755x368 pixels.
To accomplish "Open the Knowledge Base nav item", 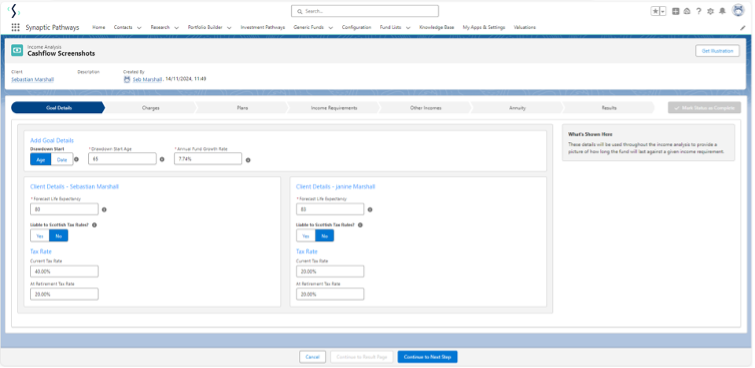I will point(437,27).
